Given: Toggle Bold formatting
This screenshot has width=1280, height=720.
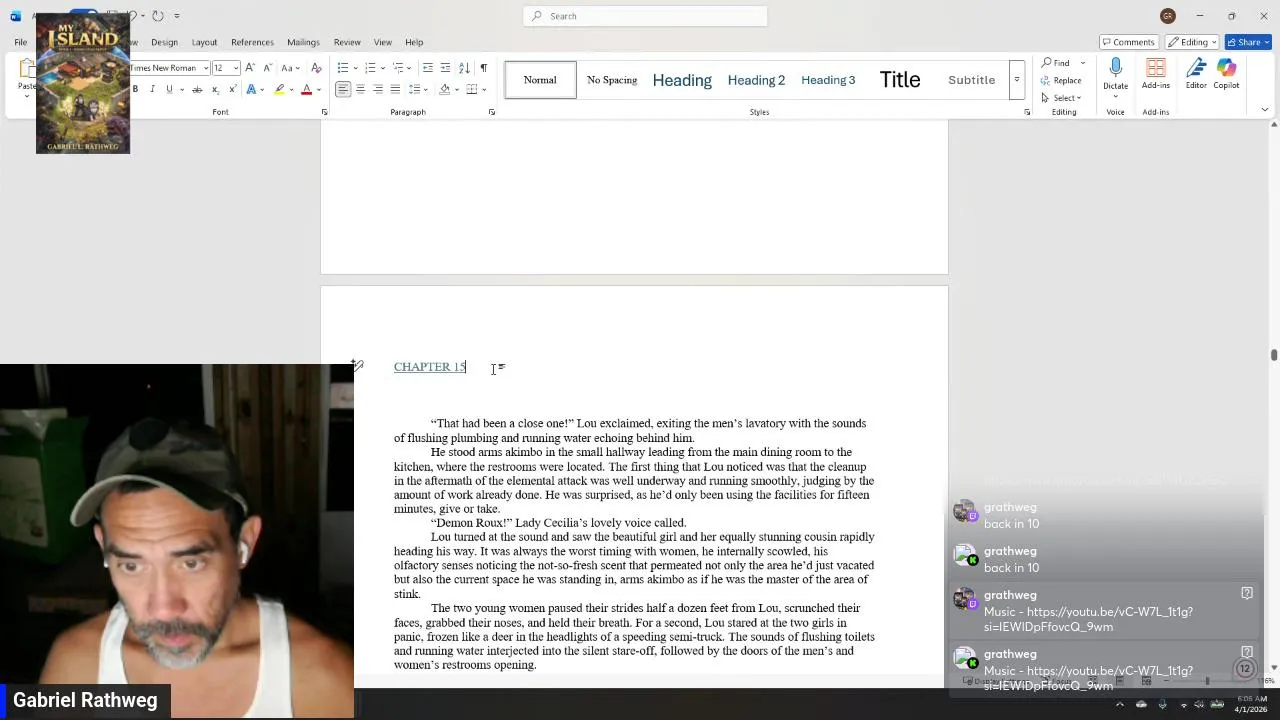Looking at the screenshot, I should pos(135,90).
